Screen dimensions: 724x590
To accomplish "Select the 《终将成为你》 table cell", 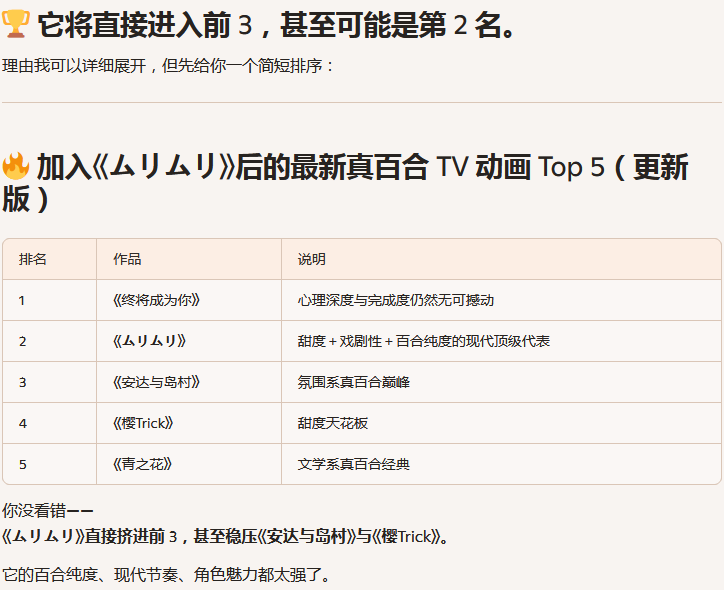I will pos(149,300).
